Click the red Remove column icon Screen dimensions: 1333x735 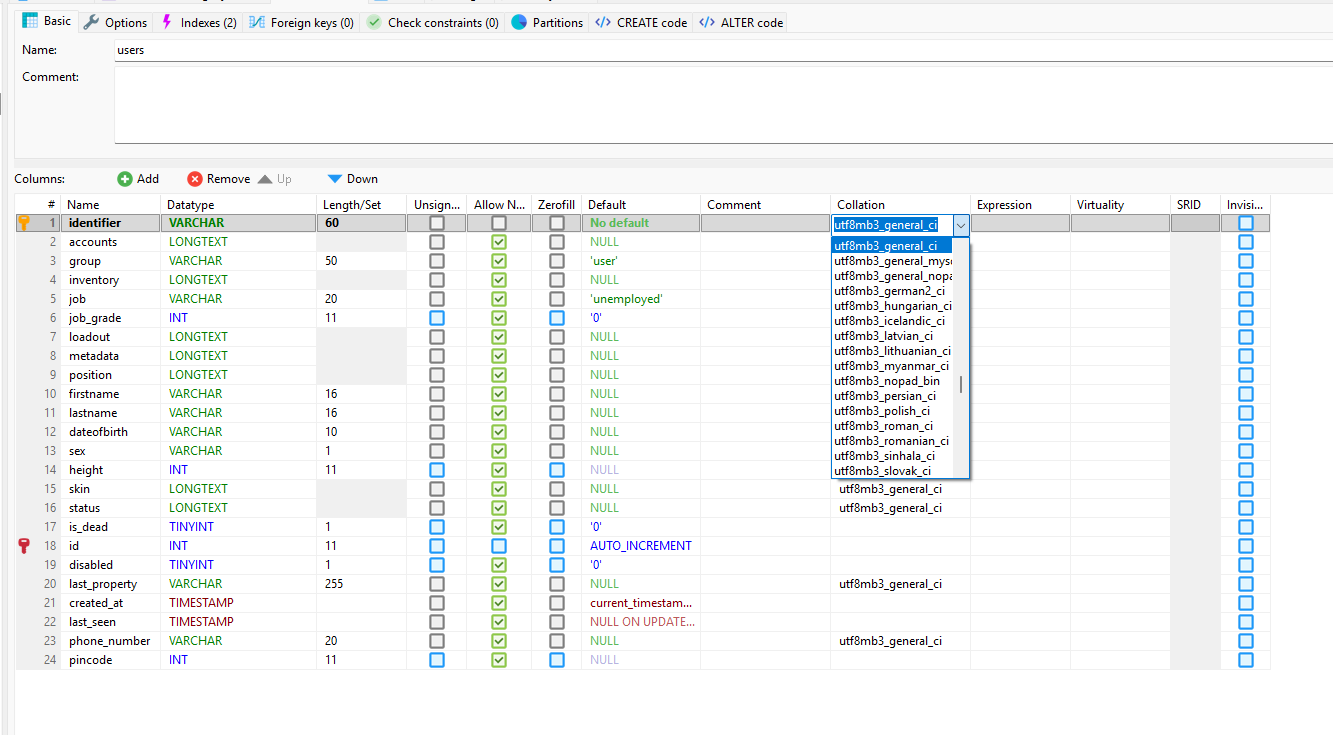click(x=195, y=179)
